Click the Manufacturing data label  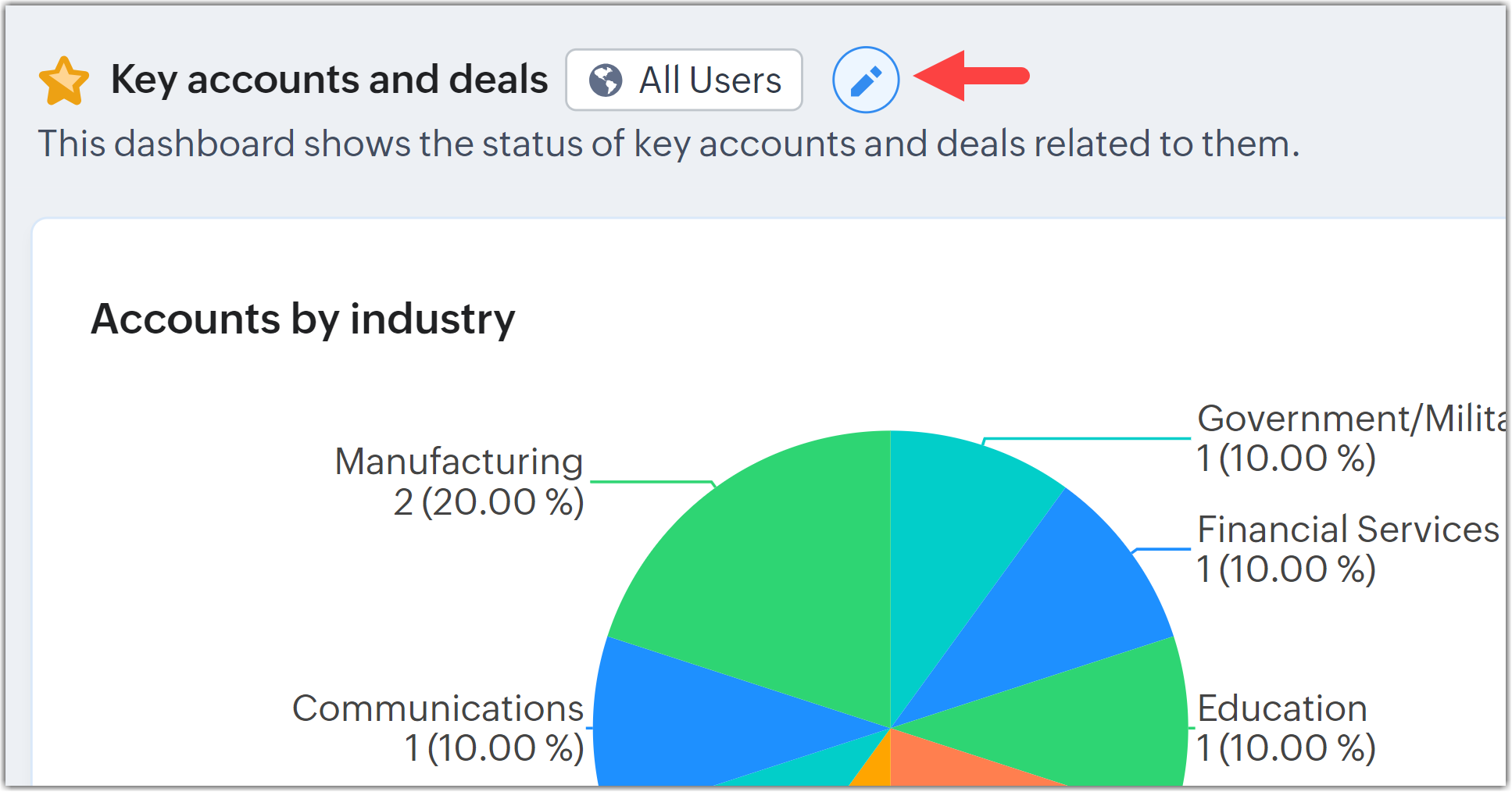click(459, 481)
